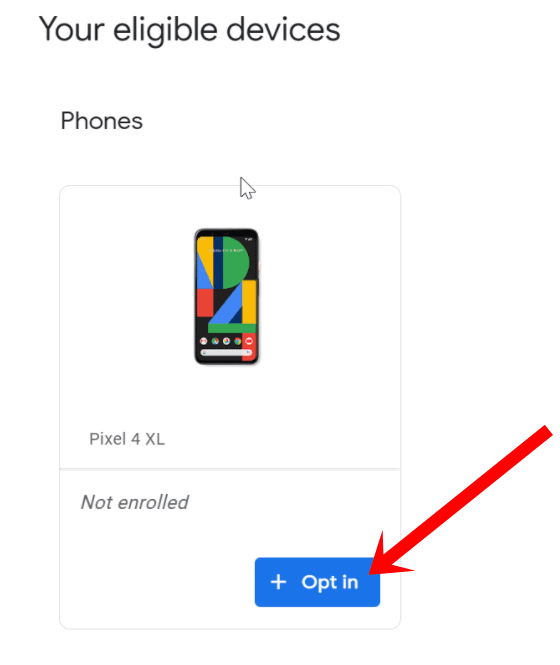560x665 pixels.
Task: Click the Google Photos icon on phone image
Action: tap(227, 341)
